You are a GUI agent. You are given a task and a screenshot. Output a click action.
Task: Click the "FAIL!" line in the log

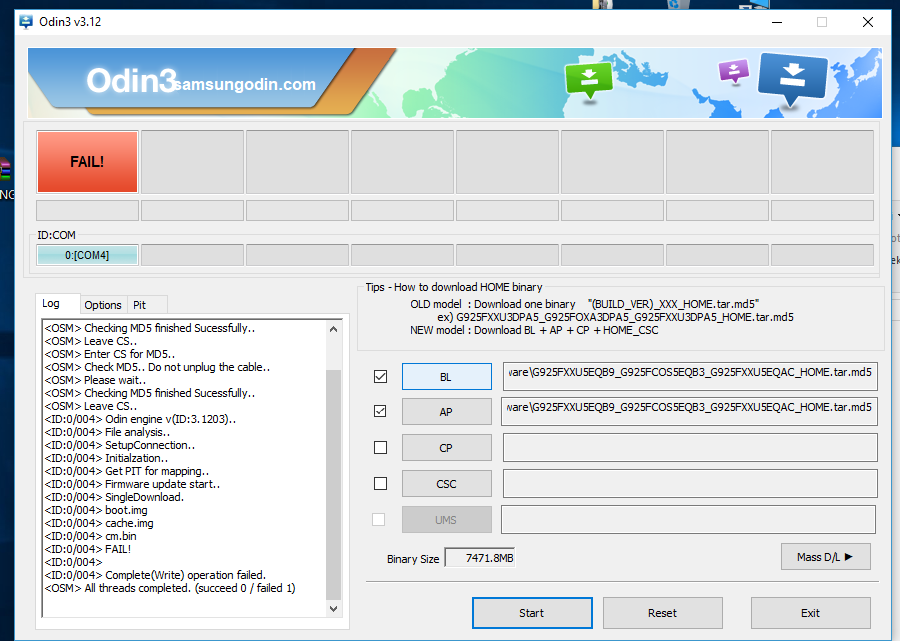pyautogui.click(x=118, y=549)
